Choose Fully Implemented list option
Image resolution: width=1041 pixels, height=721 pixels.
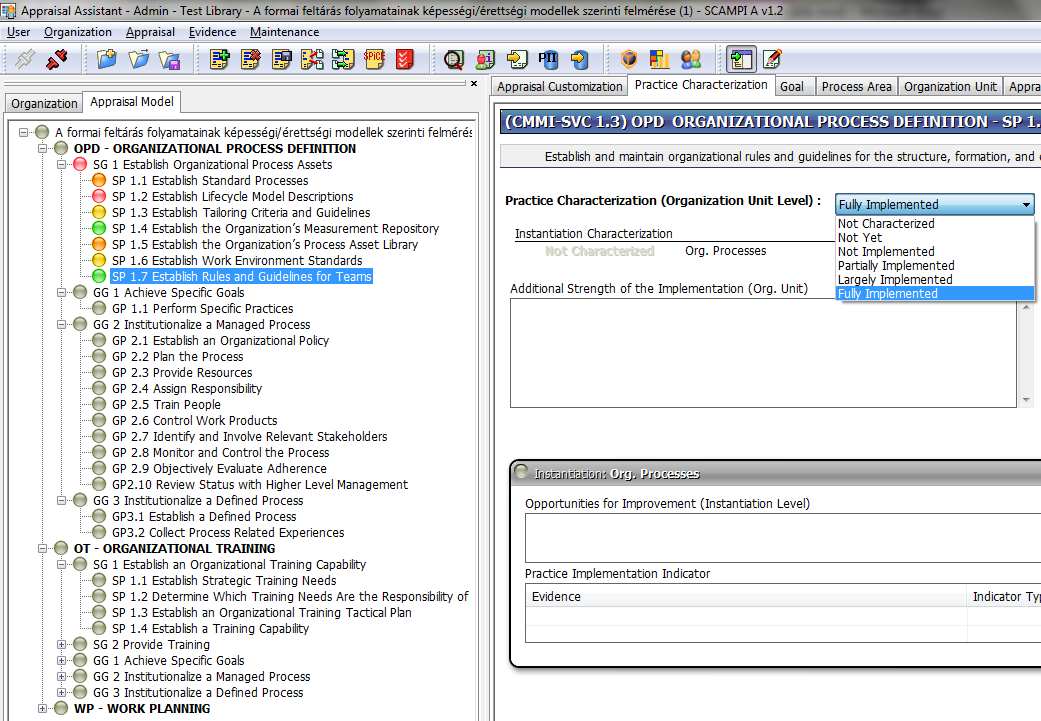point(935,293)
